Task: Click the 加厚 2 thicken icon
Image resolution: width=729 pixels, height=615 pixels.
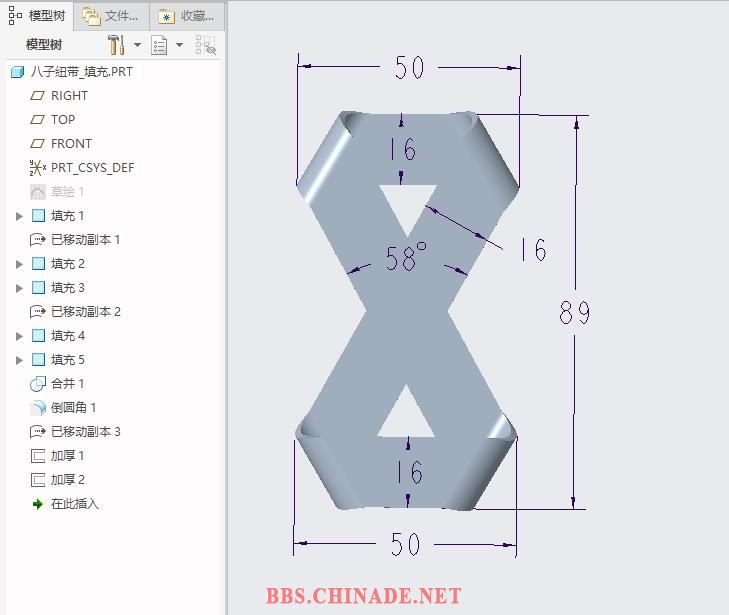Action: tap(38, 480)
